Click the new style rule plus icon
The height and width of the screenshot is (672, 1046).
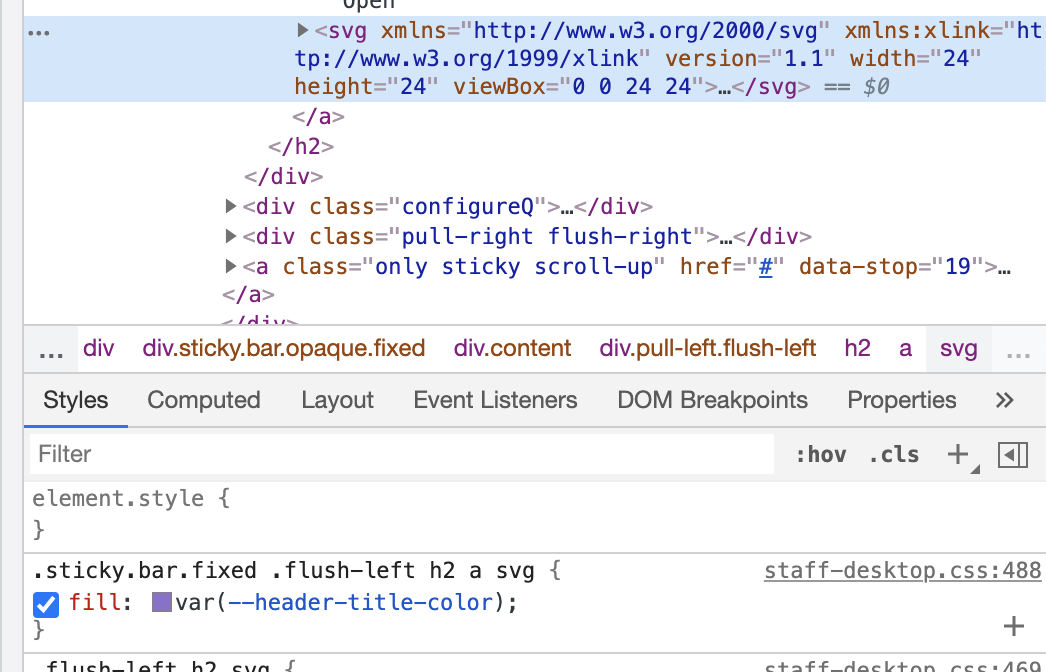[958, 455]
